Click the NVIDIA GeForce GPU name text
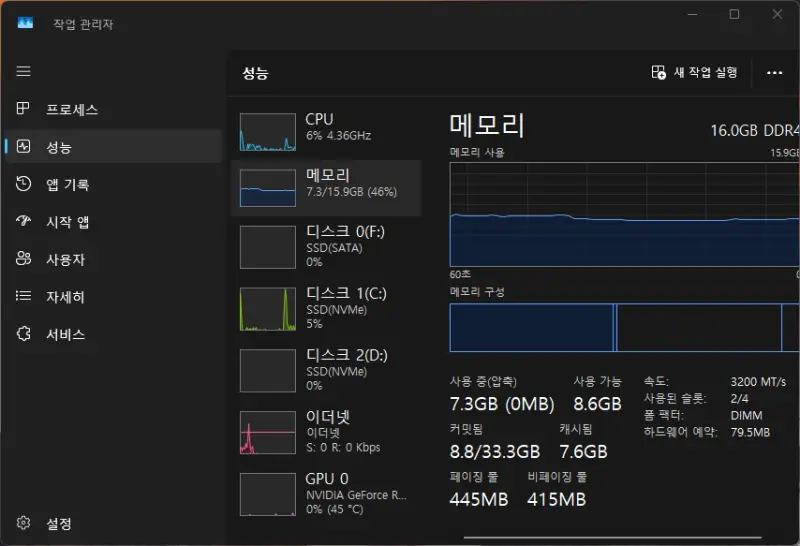800x546 pixels. [x=356, y=495]
